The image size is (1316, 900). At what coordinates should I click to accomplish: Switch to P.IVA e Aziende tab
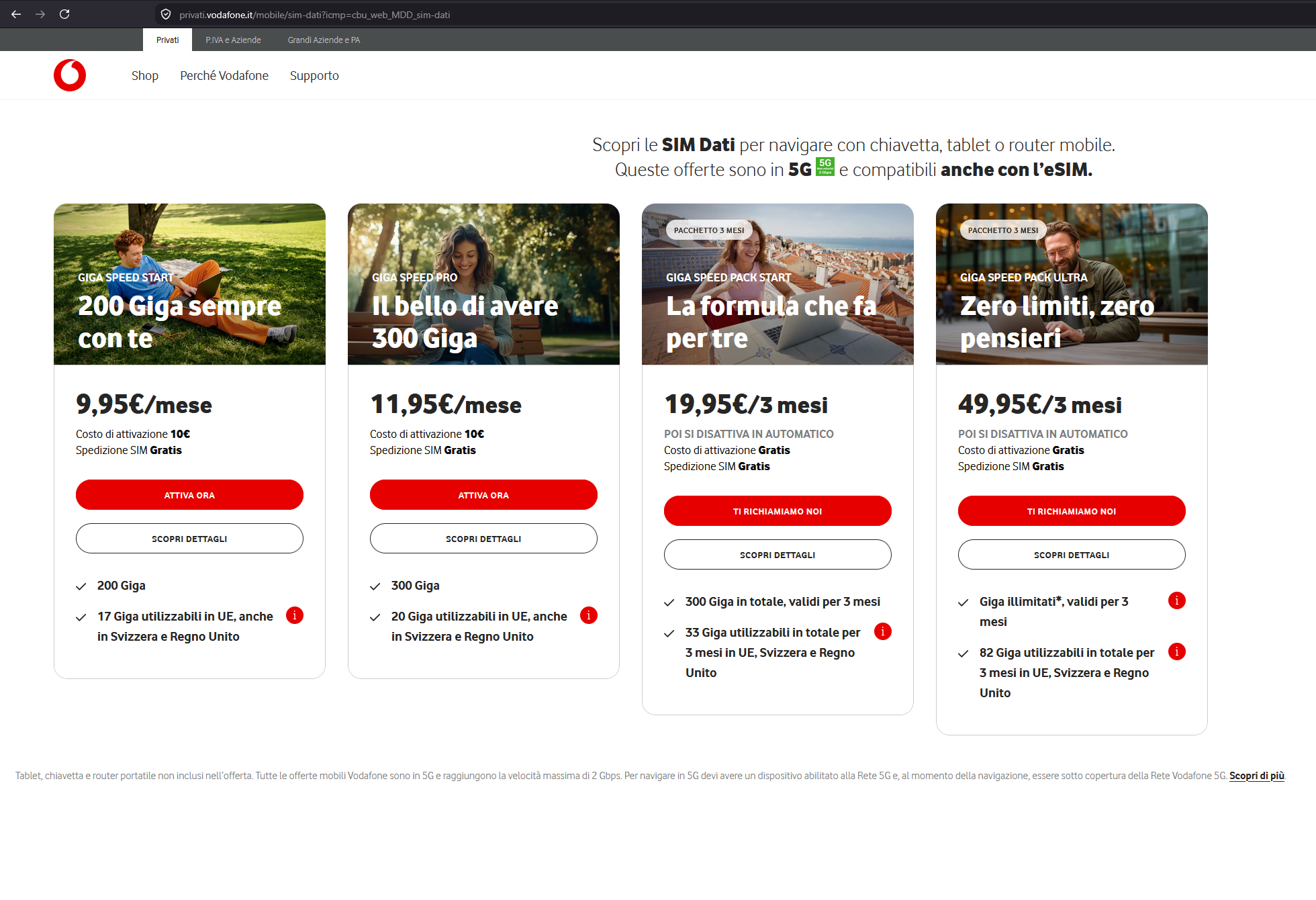pos(233,40)
